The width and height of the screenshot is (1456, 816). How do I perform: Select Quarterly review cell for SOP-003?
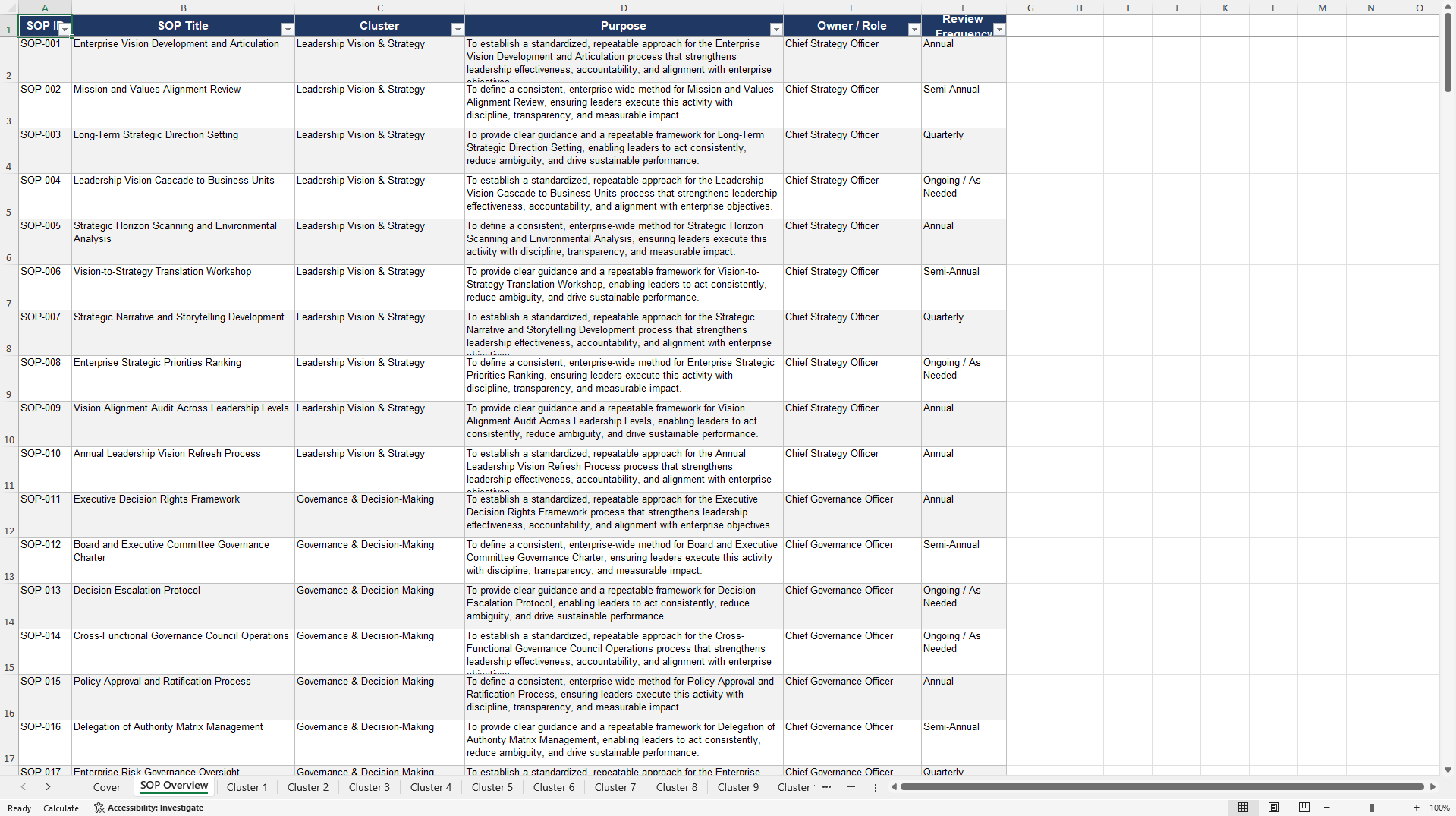964,151
